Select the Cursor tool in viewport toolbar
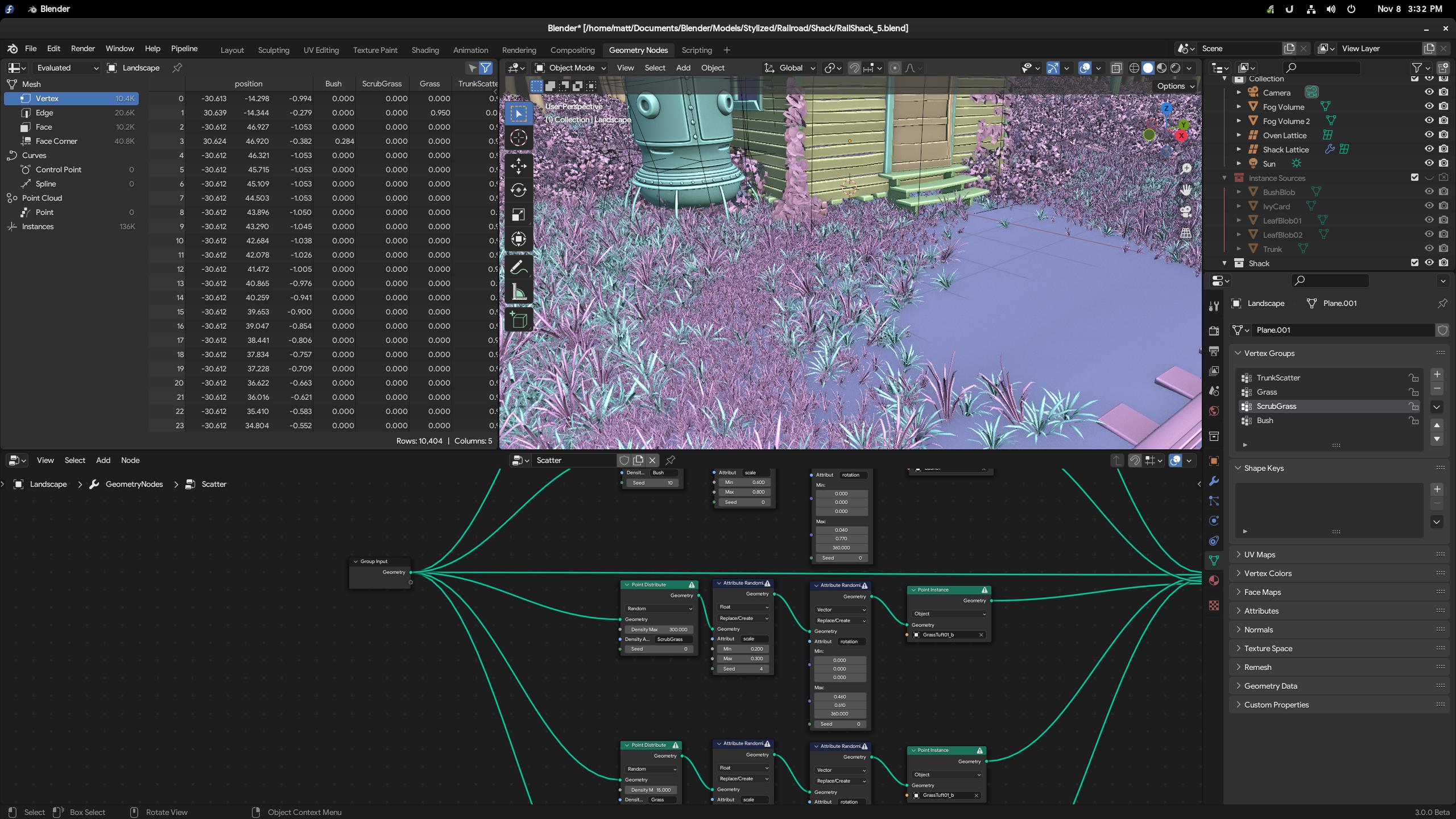 pos(518,138)
